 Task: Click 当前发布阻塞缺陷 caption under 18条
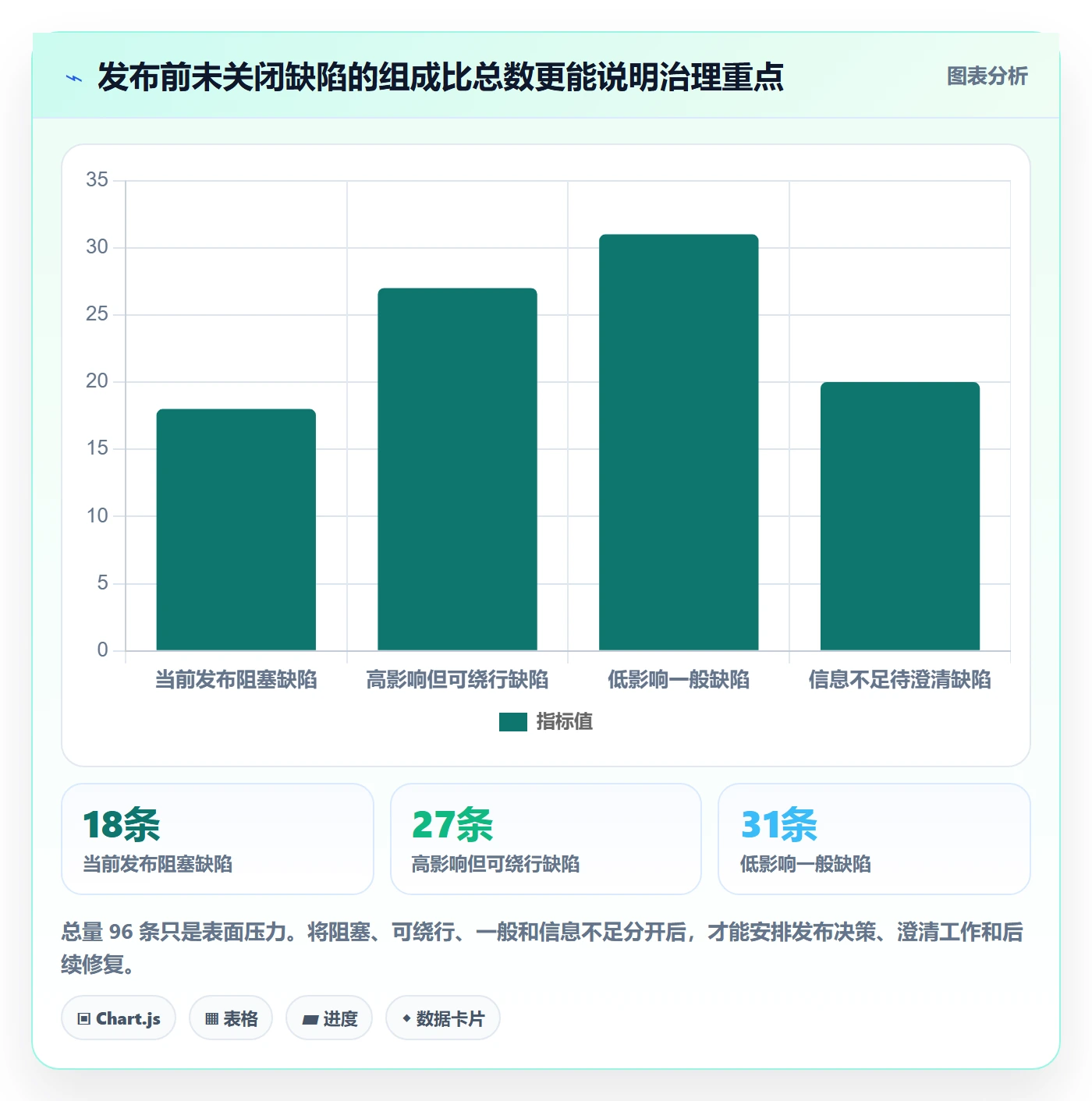pos(158,864)
